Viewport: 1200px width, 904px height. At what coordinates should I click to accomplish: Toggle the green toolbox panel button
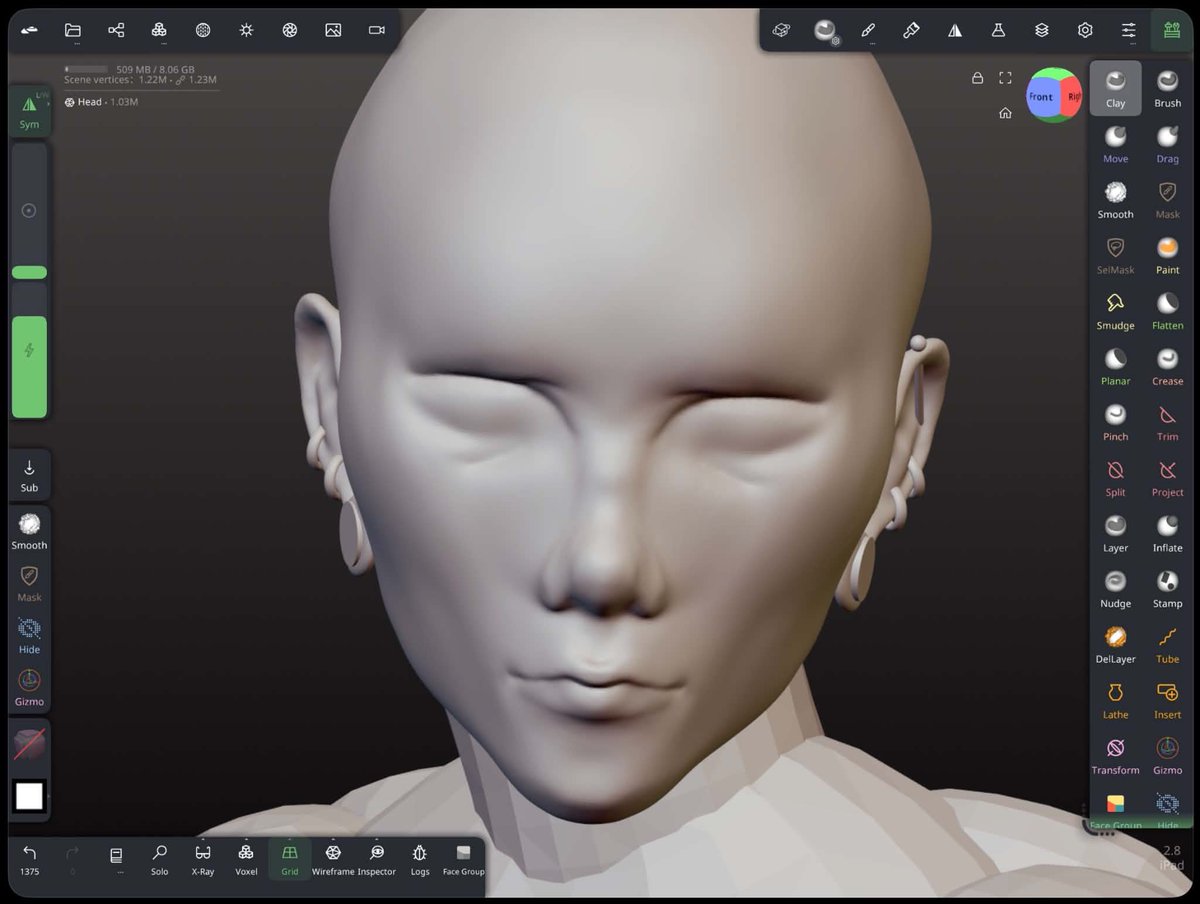tap(1172, 30)
